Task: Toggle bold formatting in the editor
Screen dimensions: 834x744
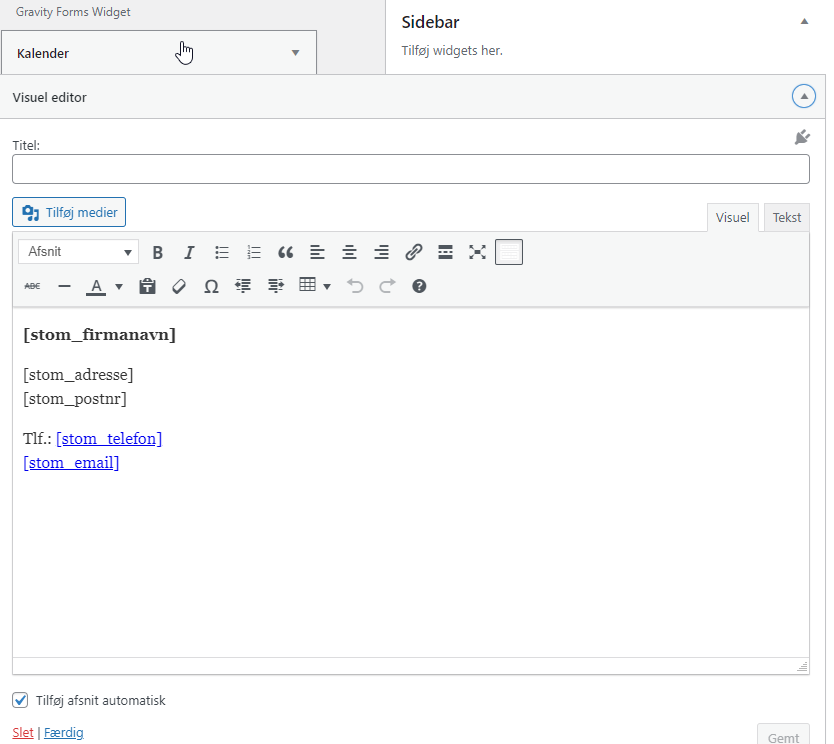Action: tap(157, 252)
